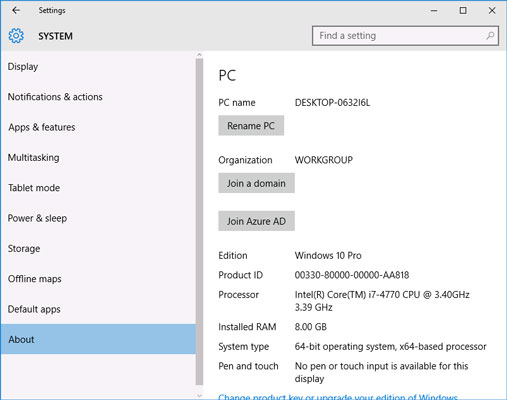This screenshot has width=507, height=400.
Task: Click the WORKGROUP organization value
Action: point(324,160)
